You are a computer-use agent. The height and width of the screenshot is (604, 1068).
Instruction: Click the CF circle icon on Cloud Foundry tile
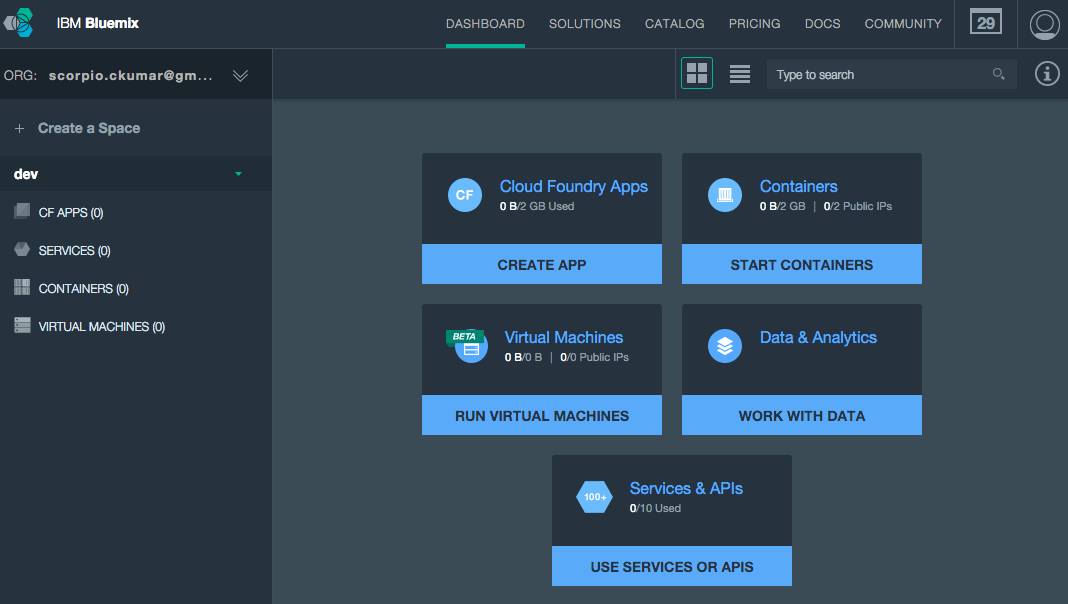pos(465,195)
